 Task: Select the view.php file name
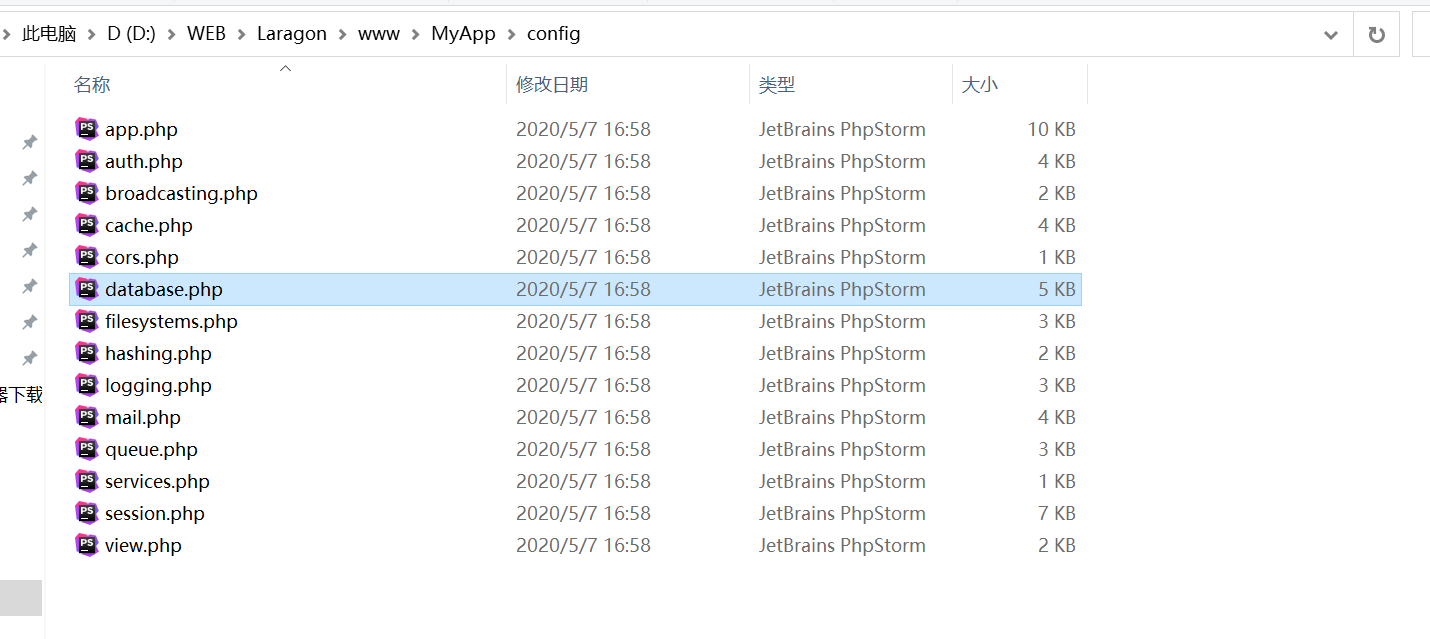point(143,545)
